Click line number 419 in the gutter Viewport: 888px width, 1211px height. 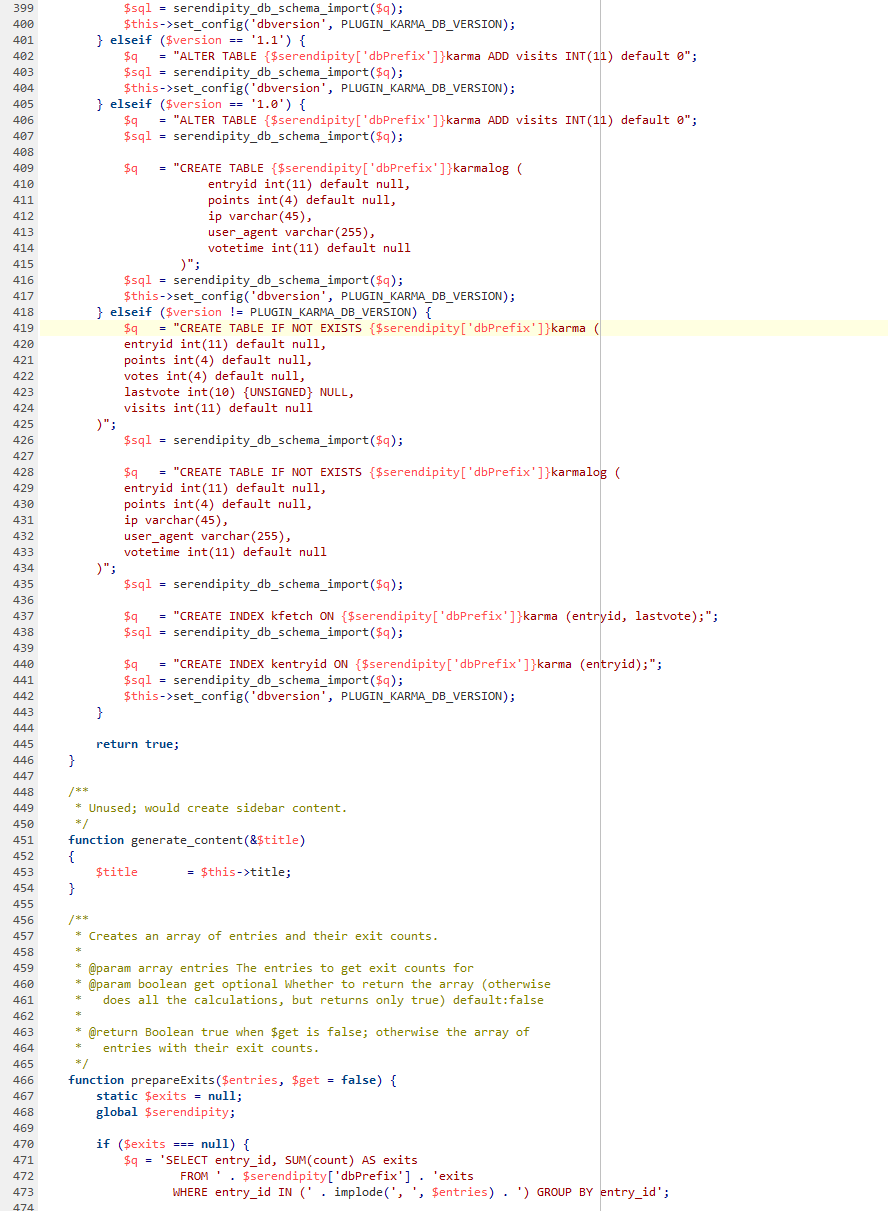point(22,328)
